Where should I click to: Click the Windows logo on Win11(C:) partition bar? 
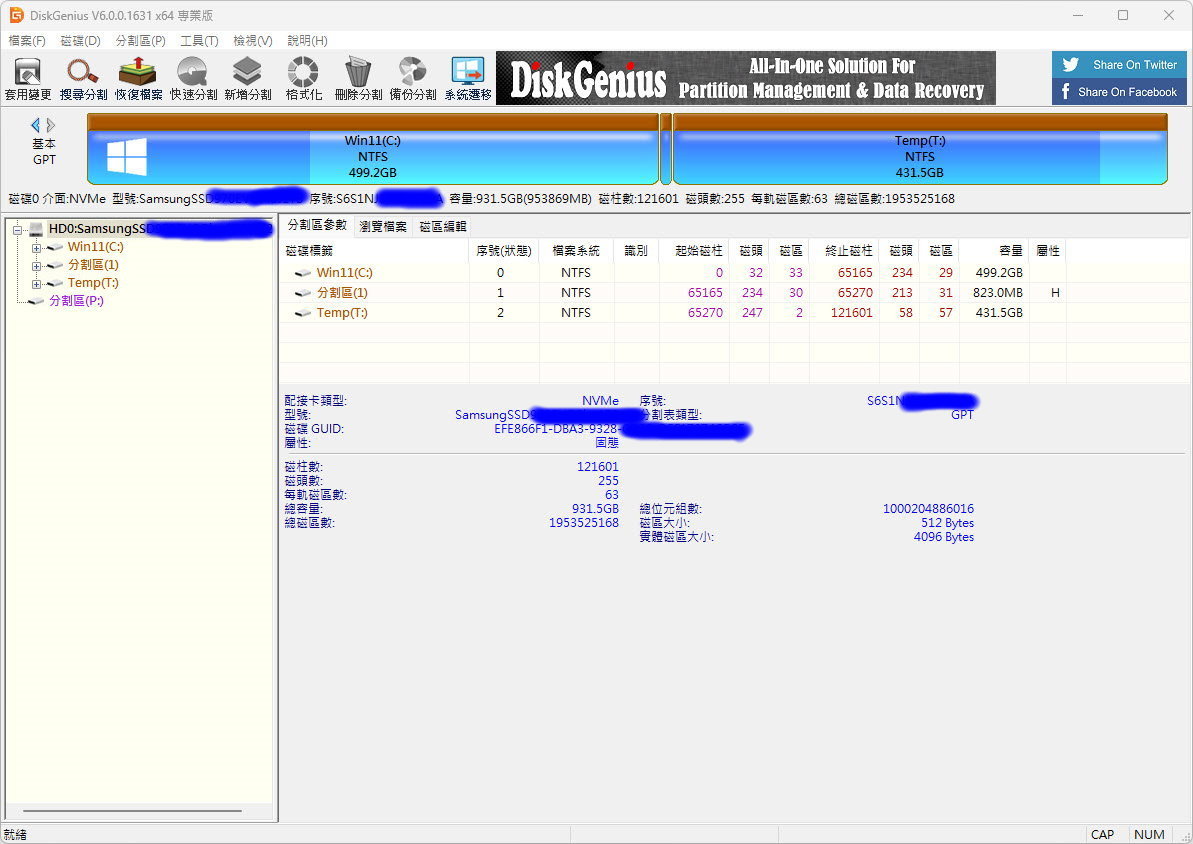point(126,157)
